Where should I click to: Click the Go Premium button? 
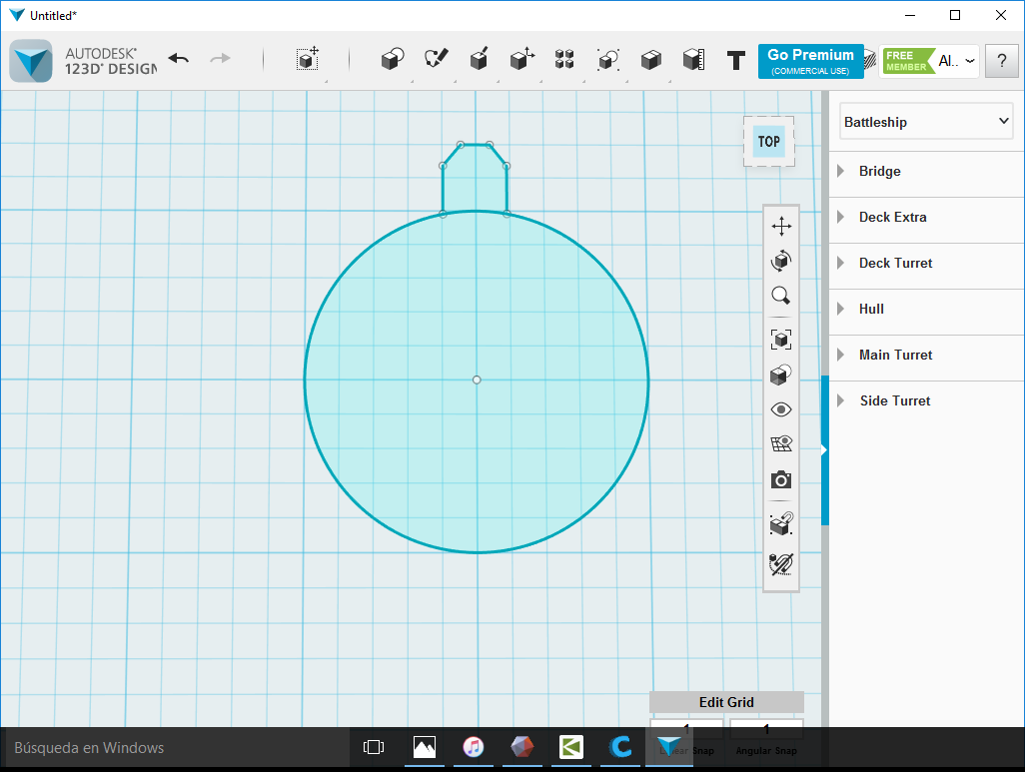(811, 61)
